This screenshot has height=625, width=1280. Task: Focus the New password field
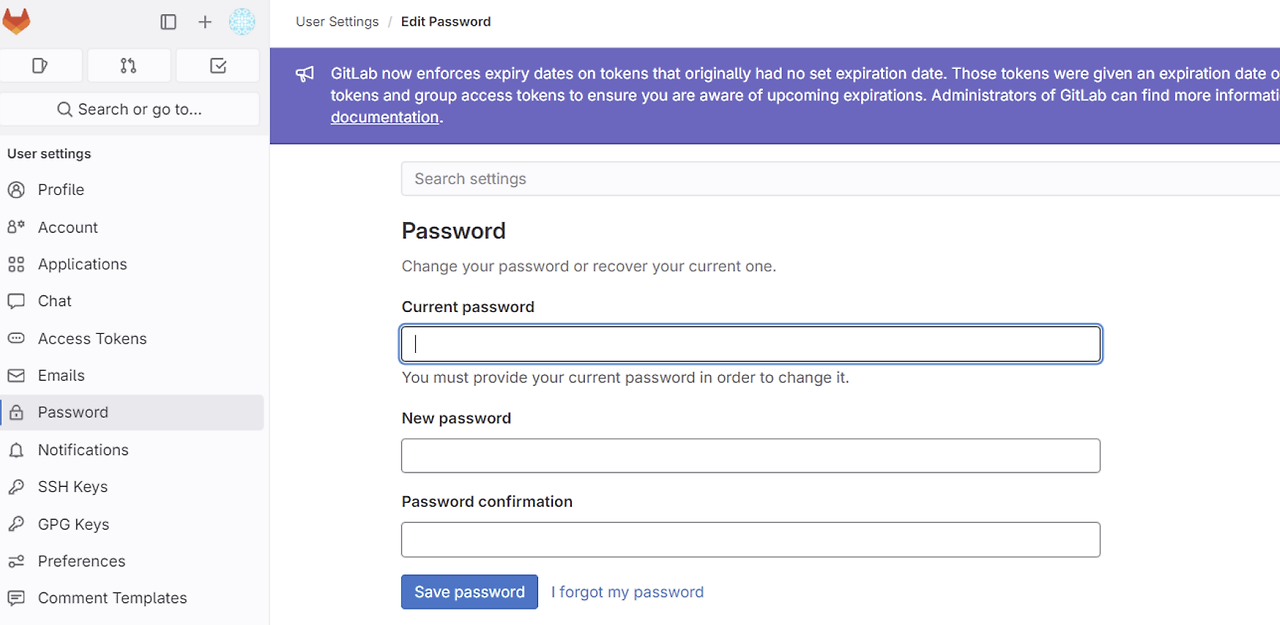pyautogui.click(x=750, y=456)
